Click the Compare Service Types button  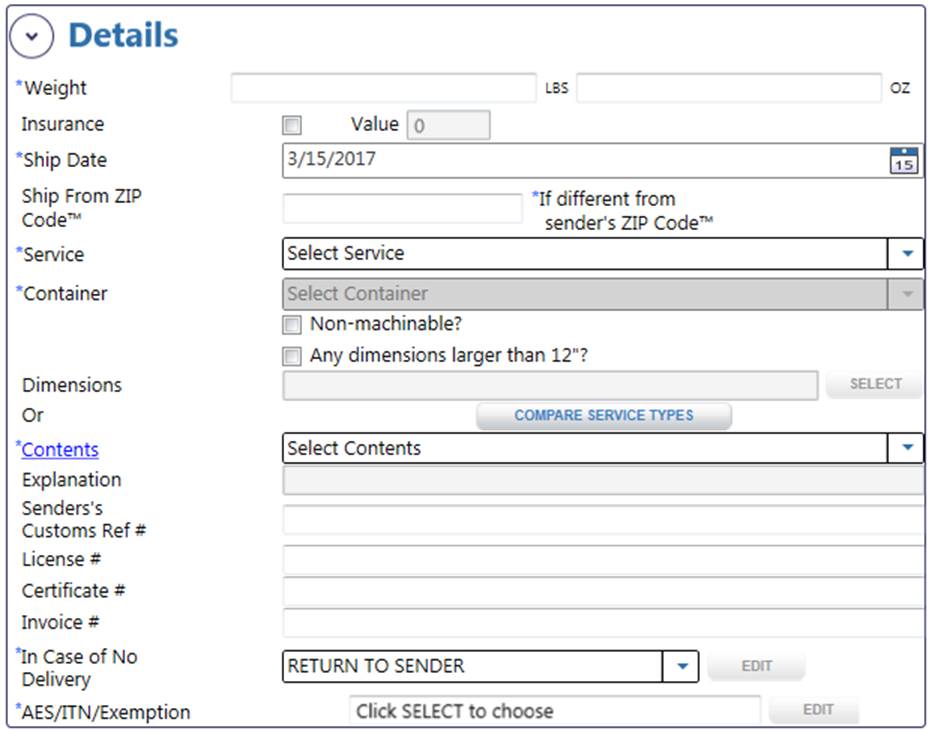(604, 416)
